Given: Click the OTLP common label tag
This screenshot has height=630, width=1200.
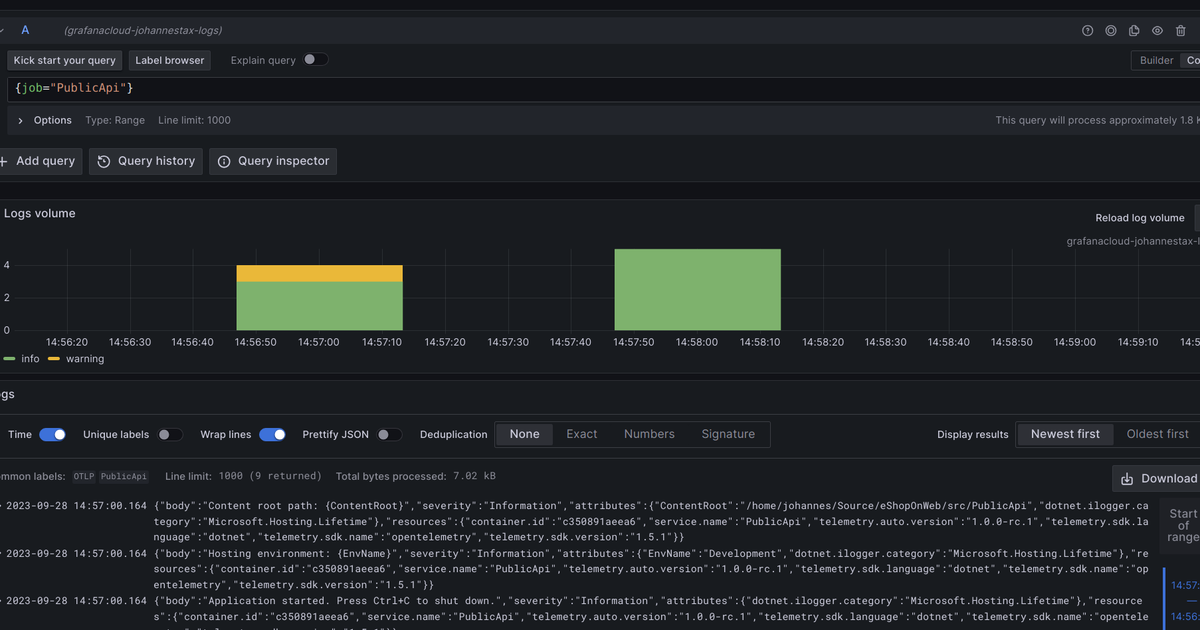Looking at the screenshot, I should [84, 476].
